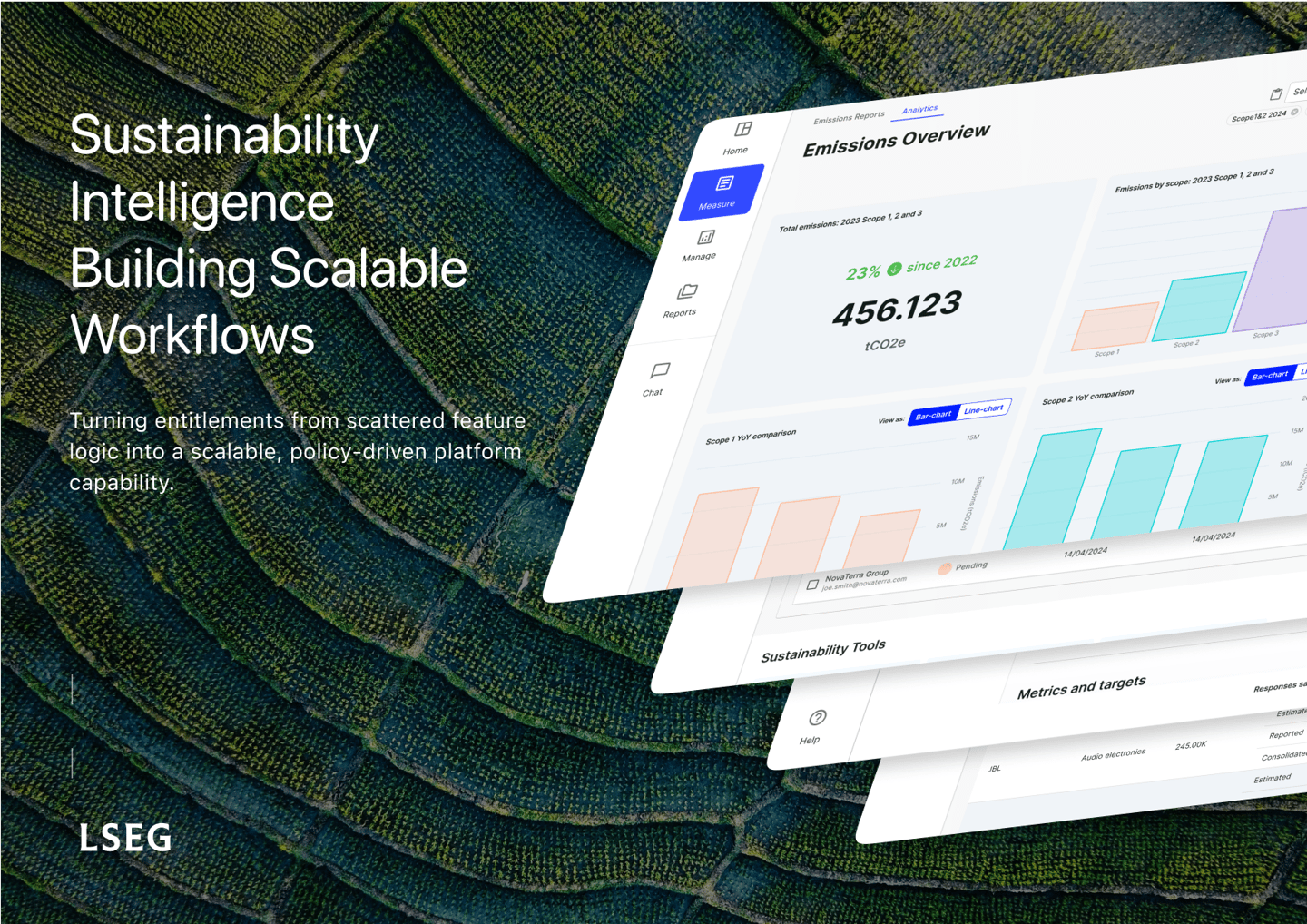Click the green down-arrow icon beside 23%
The width and height of the screenshot is (1307, 924).
tap(894, 269)
